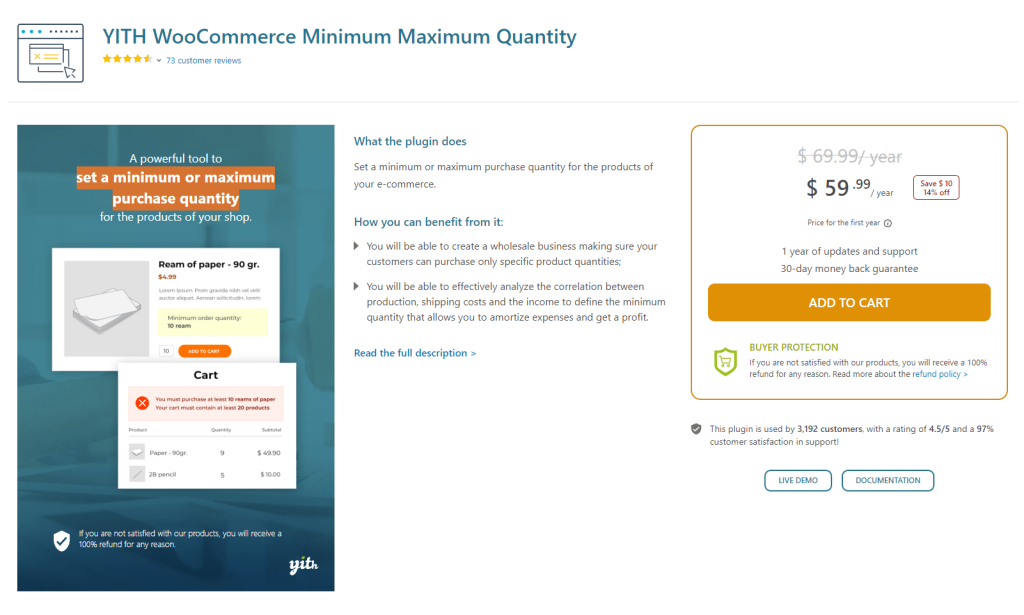Click ADD TO CART in pricing box

[x=849, y=302]
